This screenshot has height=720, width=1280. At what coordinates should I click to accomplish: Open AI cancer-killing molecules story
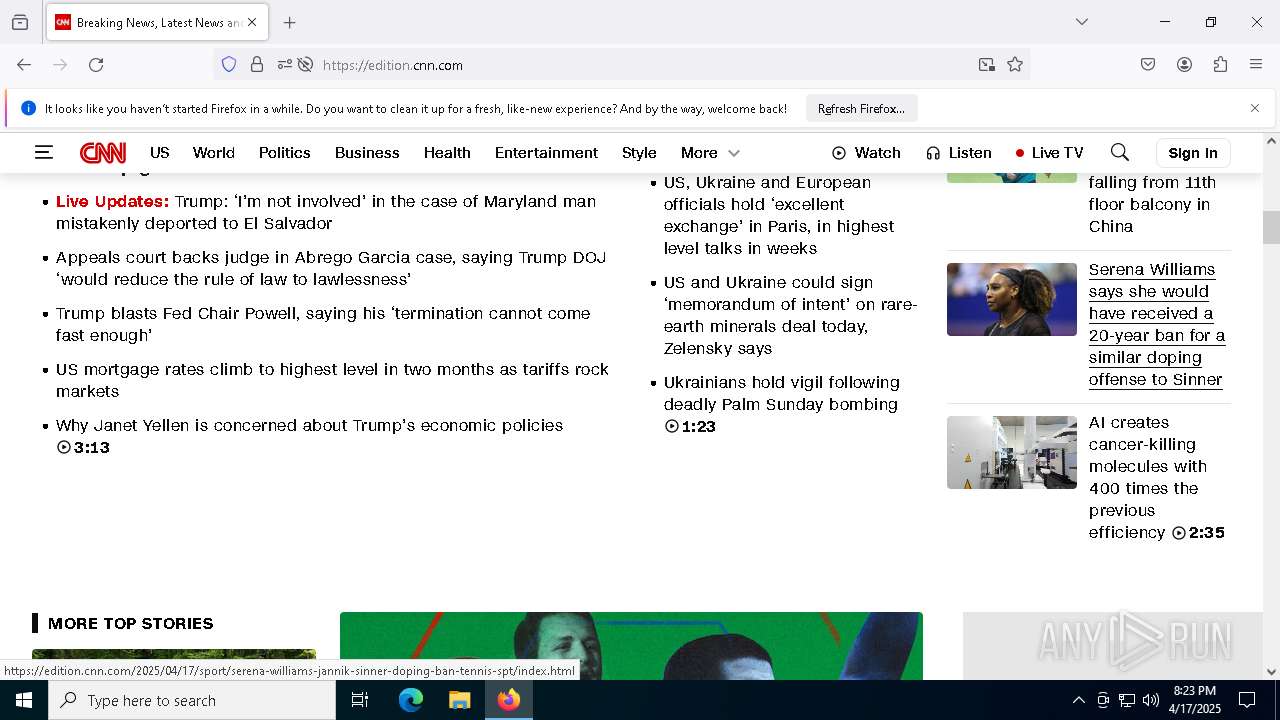pos(1157,477)
